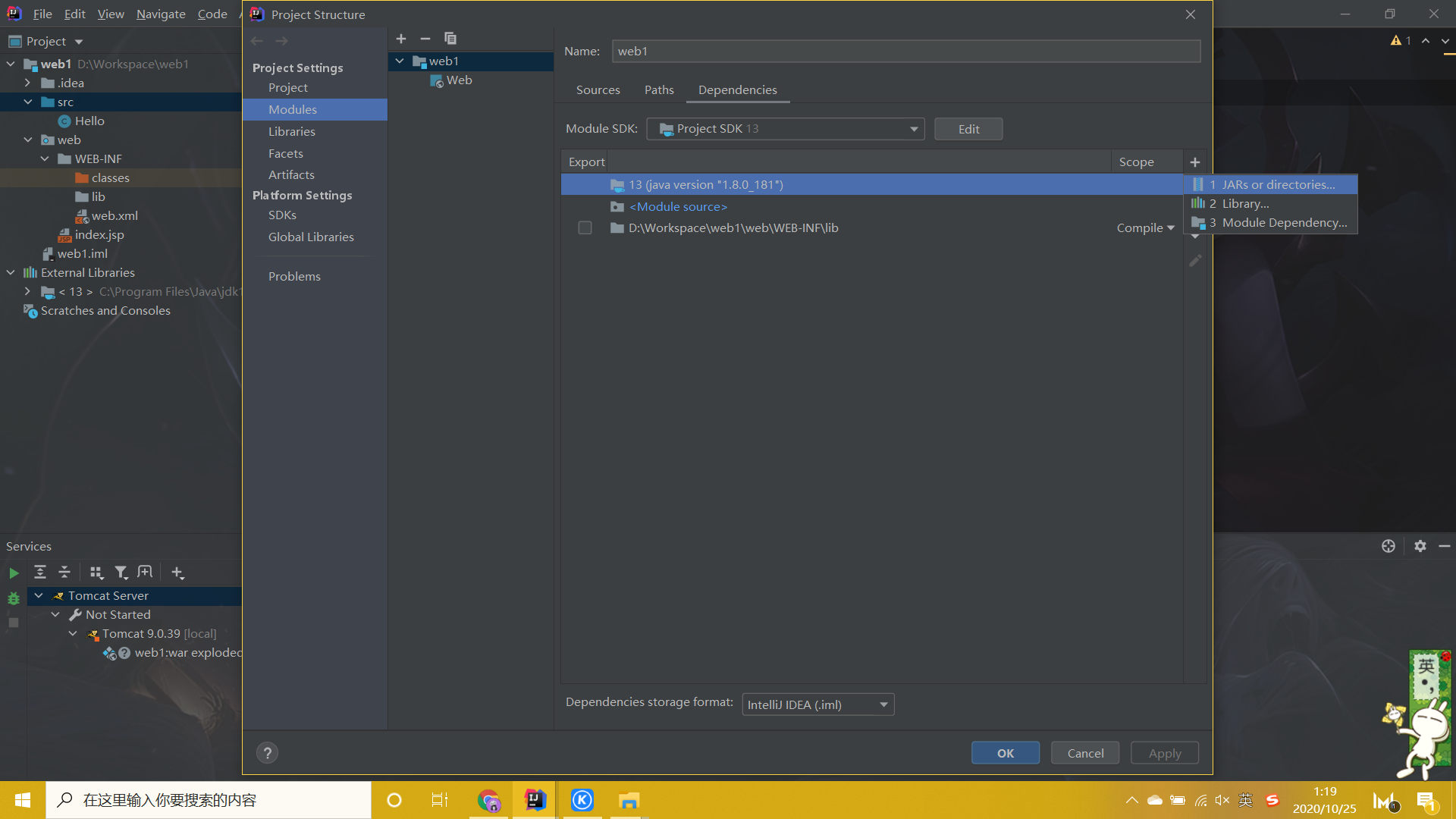Group by icon in Services toolbar
The height and width of the screenshot is (819, 1456).
point(96,573)
